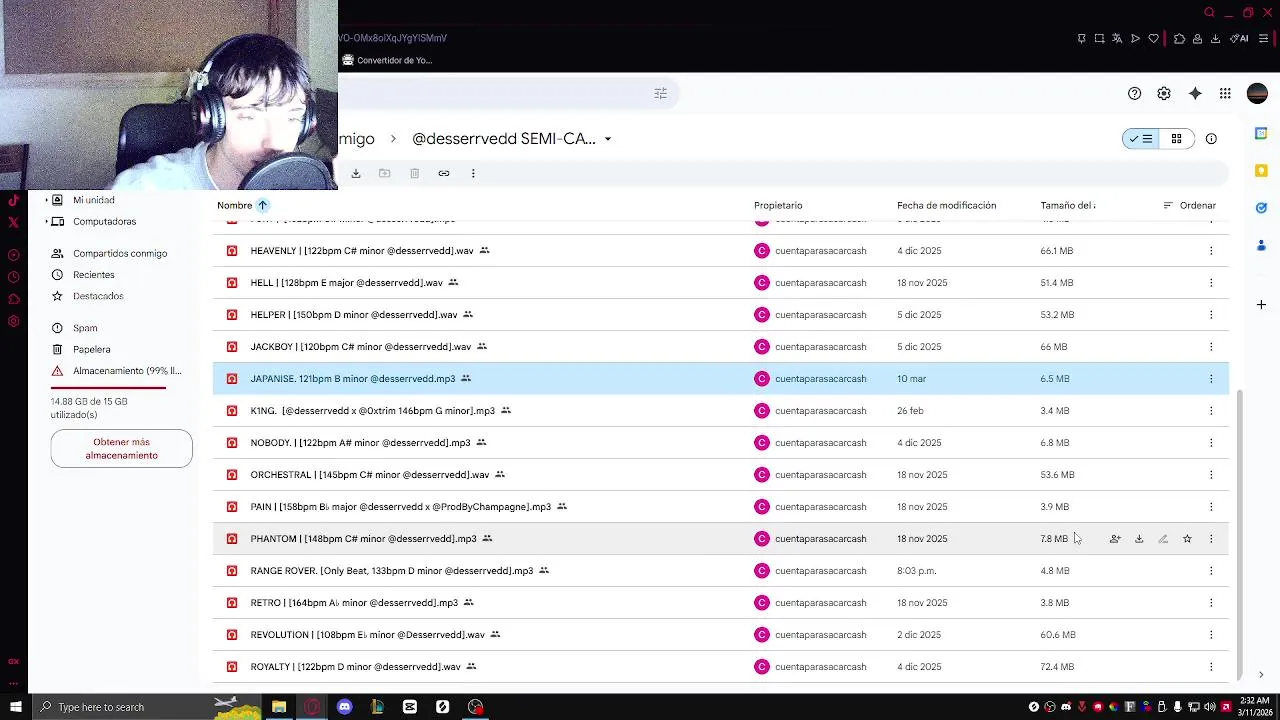Download the selected file from toolbar

(355, 173)
